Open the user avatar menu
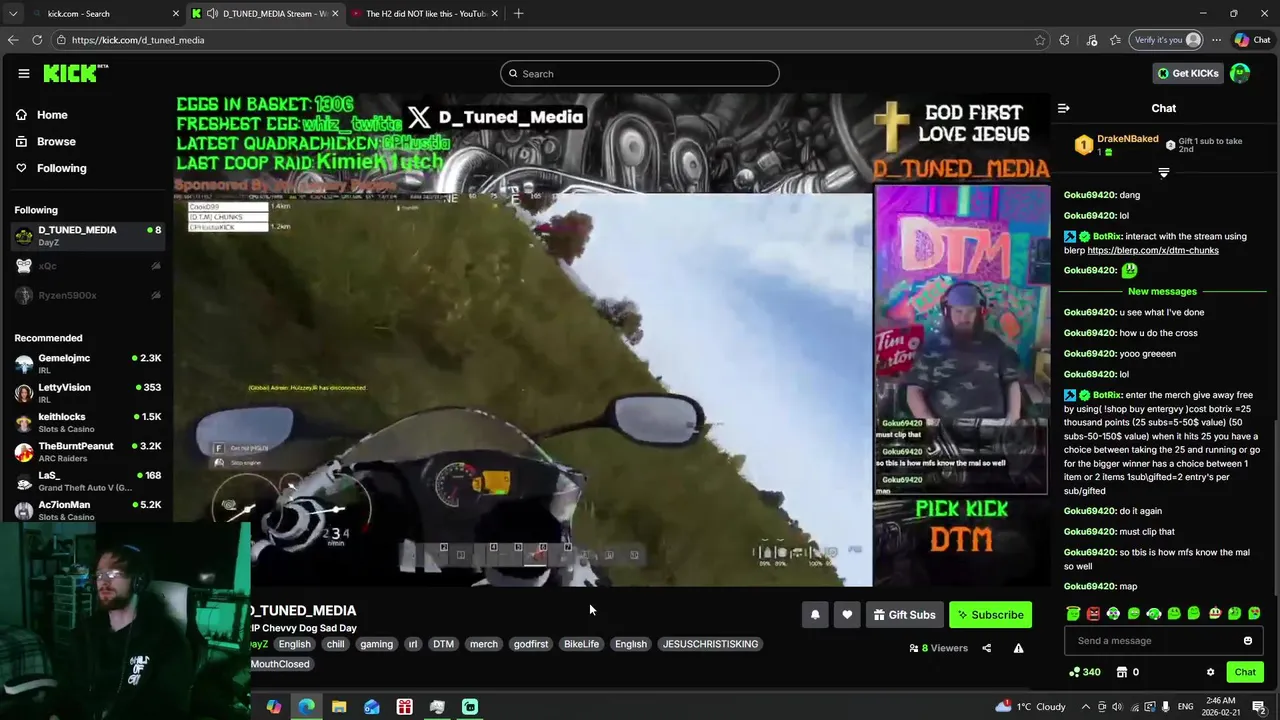Image resolution: width=1280 pixels, height=720 pixels. tap(1240, 73)
